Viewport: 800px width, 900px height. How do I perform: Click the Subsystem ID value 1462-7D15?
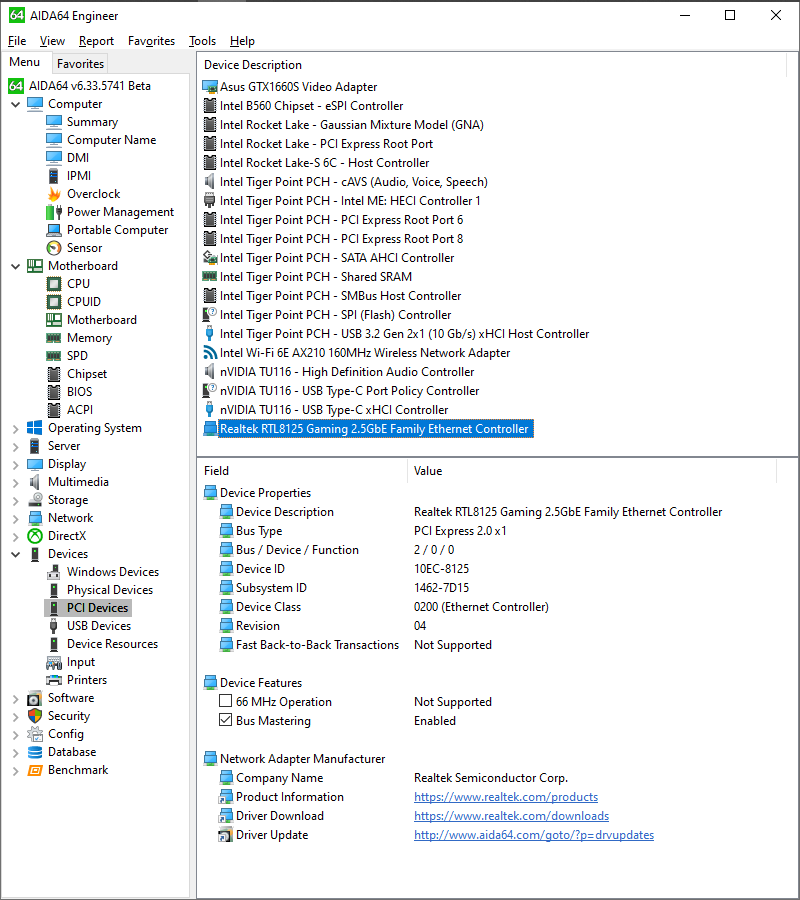[x=441, y=588]
